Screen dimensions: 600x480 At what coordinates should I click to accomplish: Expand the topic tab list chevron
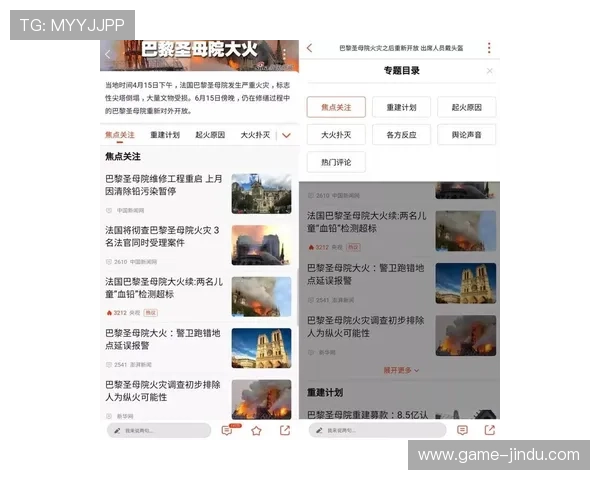(x=286, y=135)
